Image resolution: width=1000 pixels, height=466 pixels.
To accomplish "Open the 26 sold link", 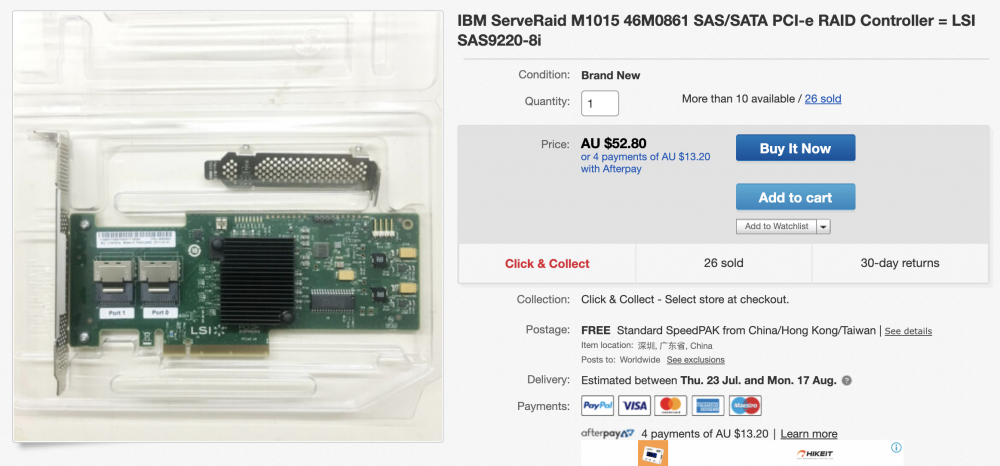I will click(x=823, y=99).
